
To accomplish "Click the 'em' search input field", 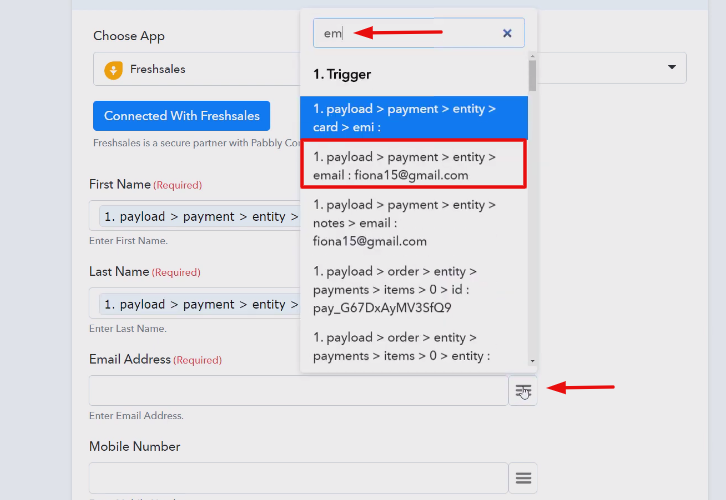I will (x=419, y=33).
